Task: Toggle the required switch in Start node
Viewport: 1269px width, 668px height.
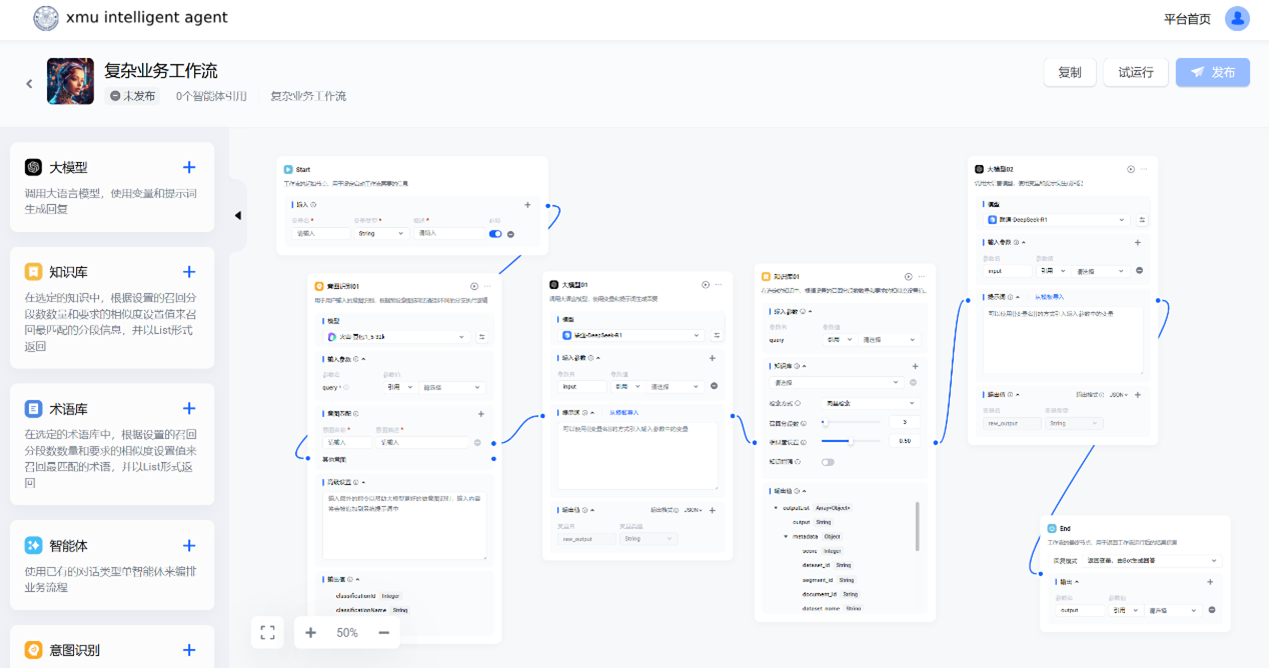Action: pyautogui.click(x=494, y=234)
